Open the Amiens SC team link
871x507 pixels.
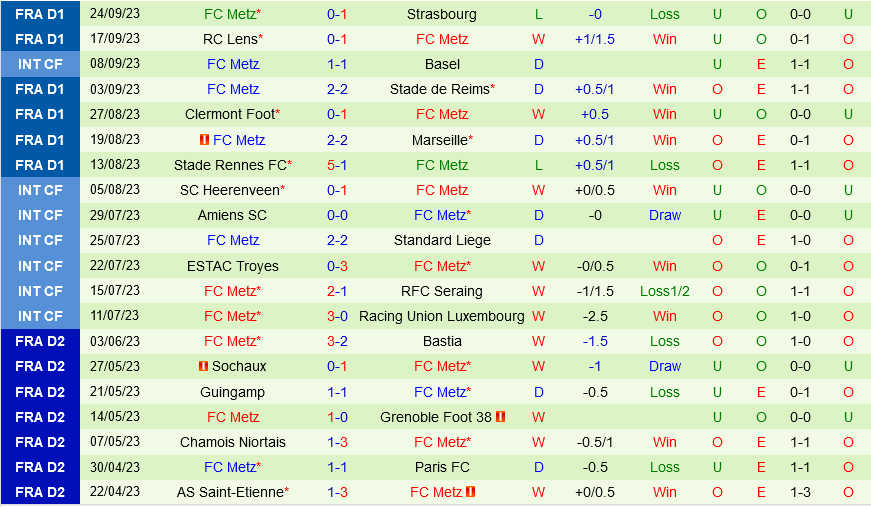pyautogui.click(x=233, y=215)
